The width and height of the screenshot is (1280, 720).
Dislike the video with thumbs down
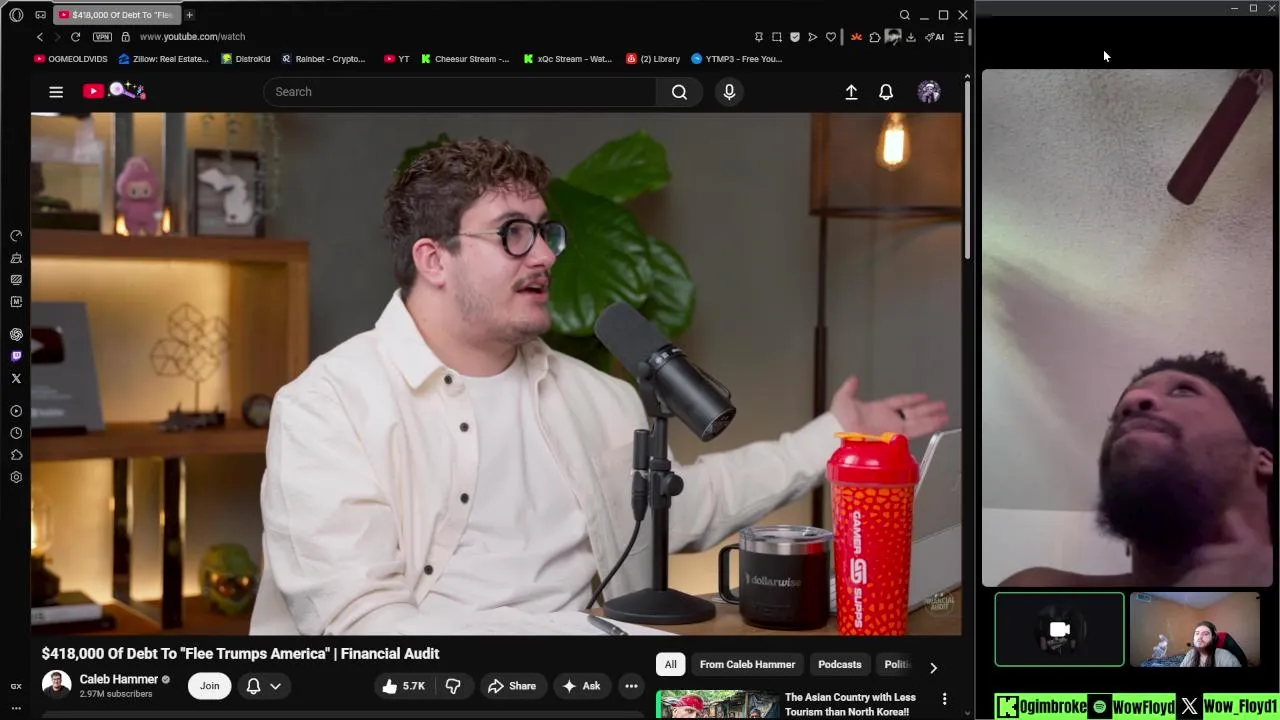coord(453,686)
